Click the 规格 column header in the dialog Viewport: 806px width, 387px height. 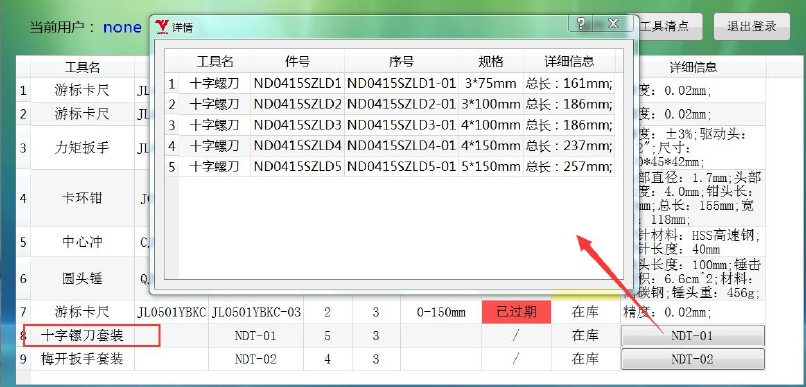coord(491,62)
